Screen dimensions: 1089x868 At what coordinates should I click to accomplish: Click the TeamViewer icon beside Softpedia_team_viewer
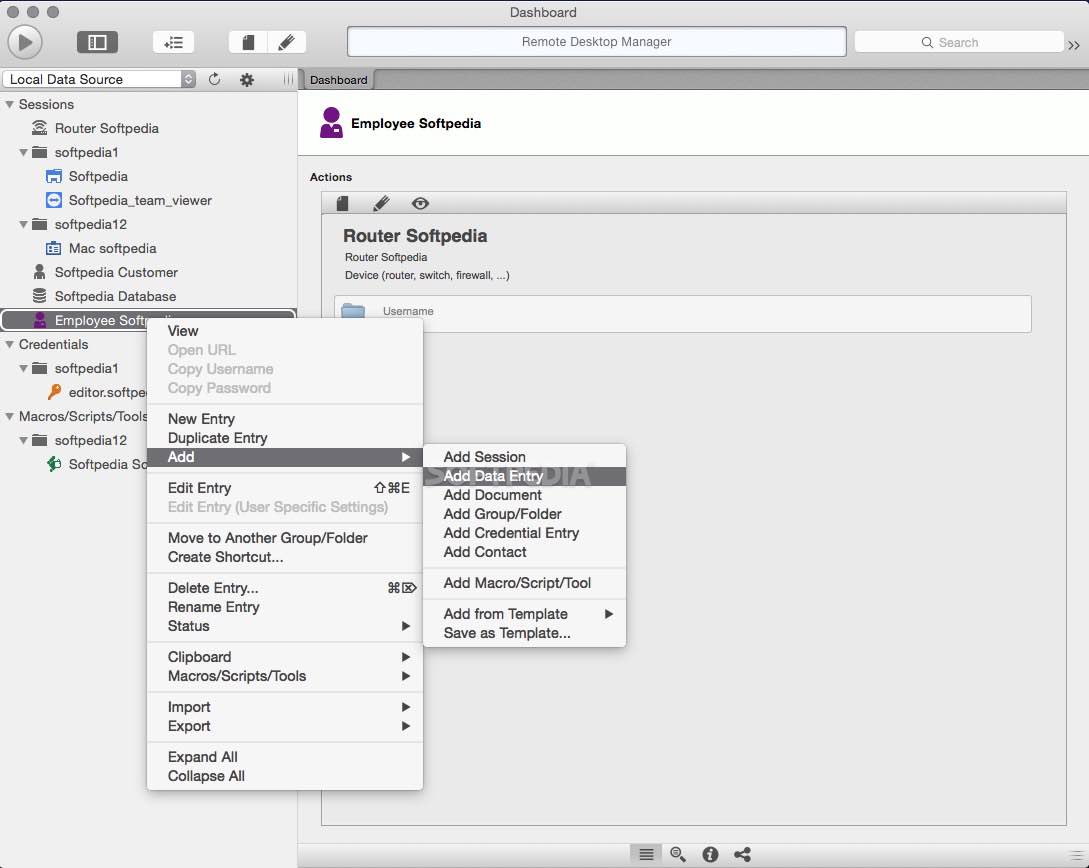click(x=53, y=200)
